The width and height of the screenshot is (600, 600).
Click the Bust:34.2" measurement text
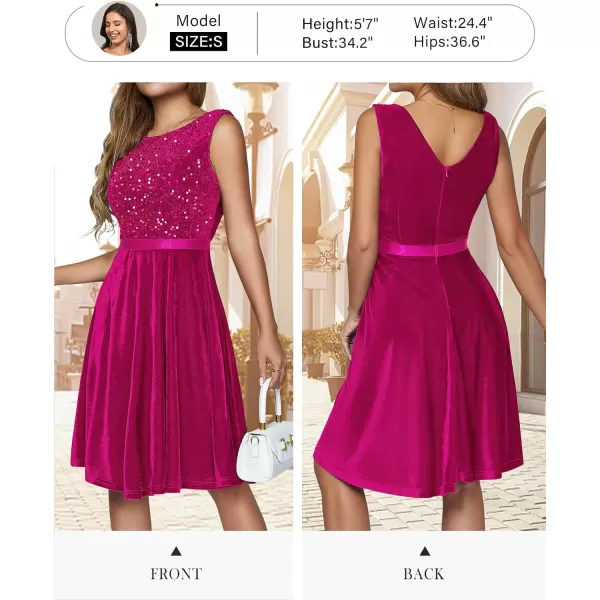(x=337, y=43)
